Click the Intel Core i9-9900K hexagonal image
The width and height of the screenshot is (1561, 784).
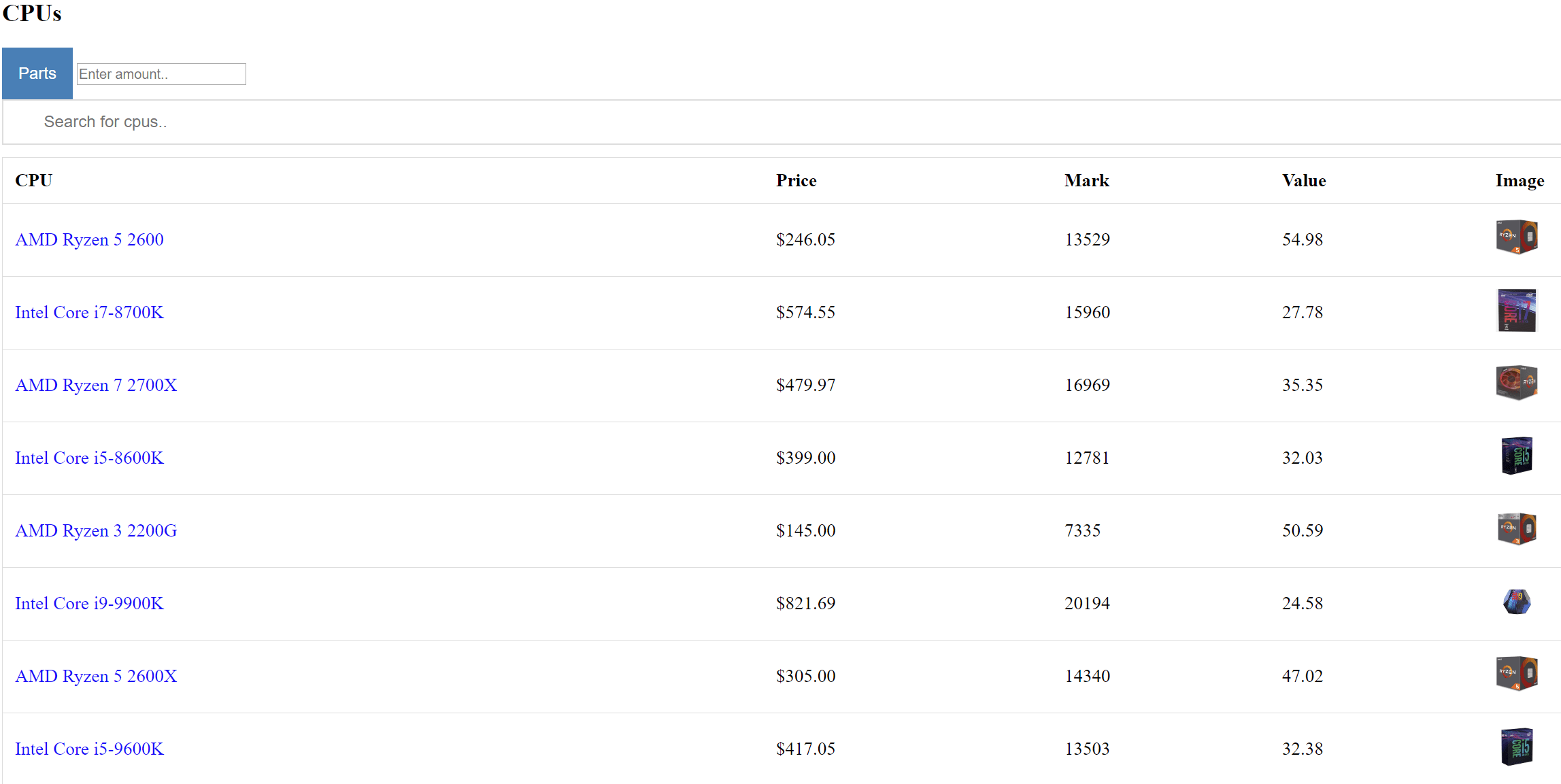click(1517, 601)
